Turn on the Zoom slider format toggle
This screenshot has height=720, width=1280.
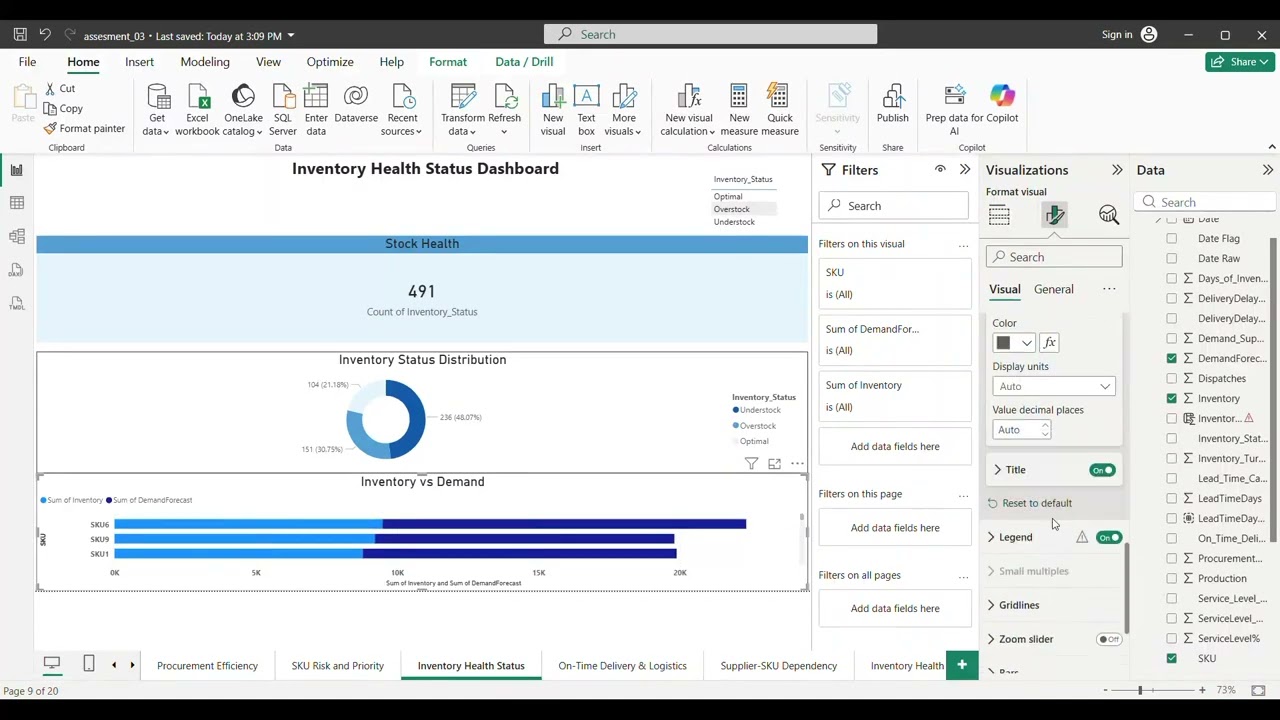(x=1109, y=639)
